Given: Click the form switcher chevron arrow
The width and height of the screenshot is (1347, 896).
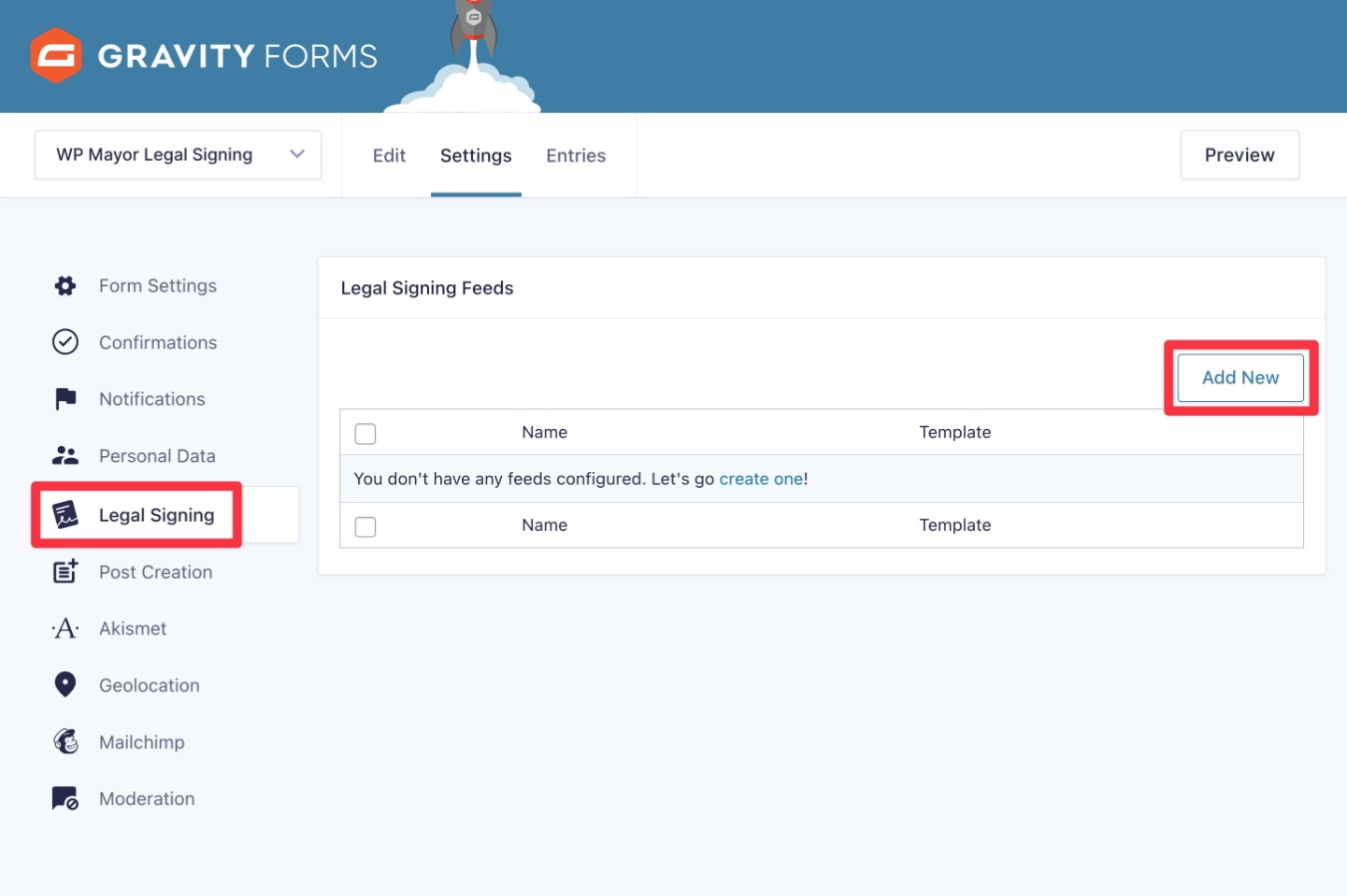Looking at the screenshot, I should coord(296,155).
